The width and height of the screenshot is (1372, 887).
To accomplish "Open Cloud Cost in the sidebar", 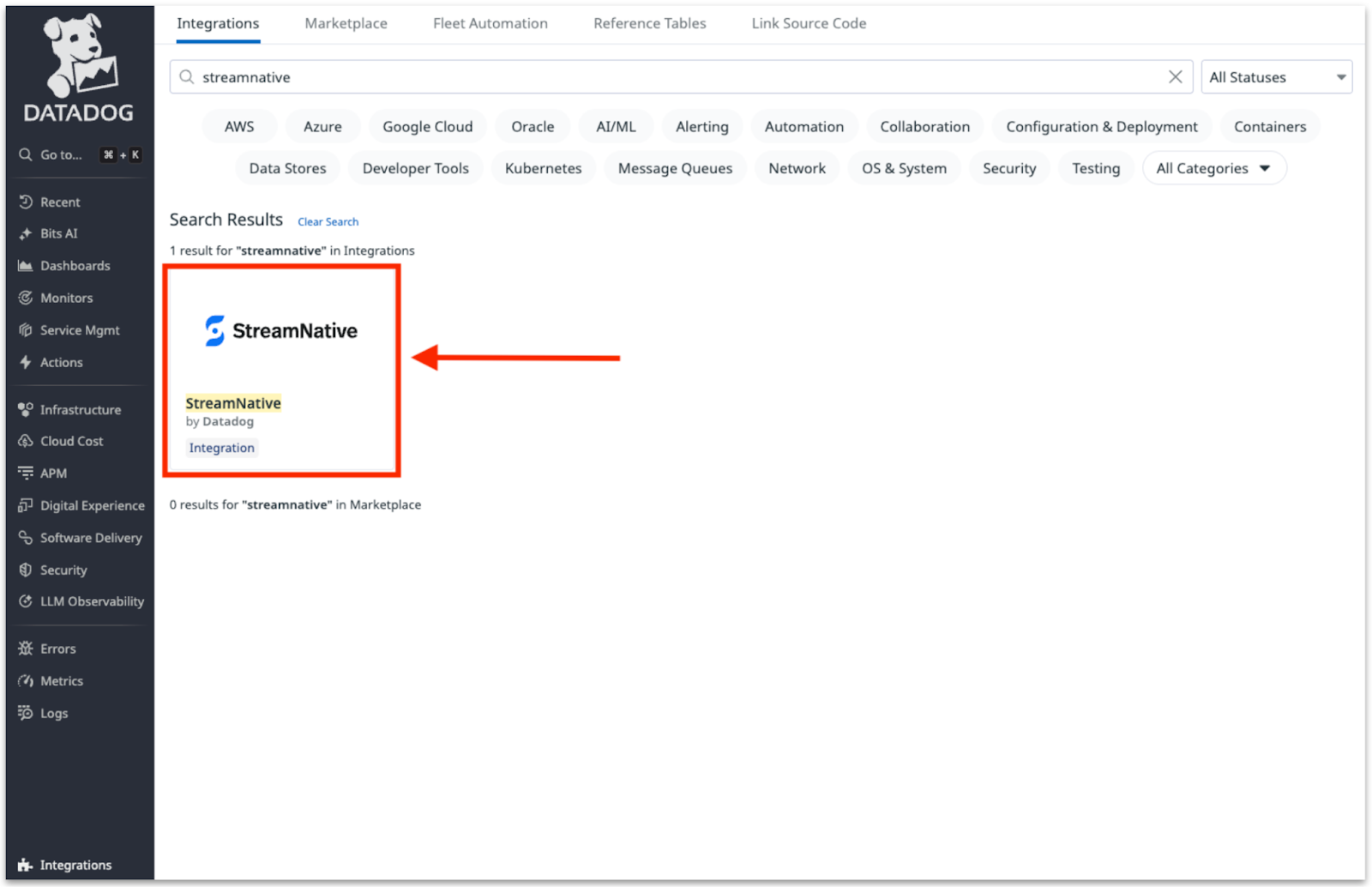I will [x=71, y=441].
